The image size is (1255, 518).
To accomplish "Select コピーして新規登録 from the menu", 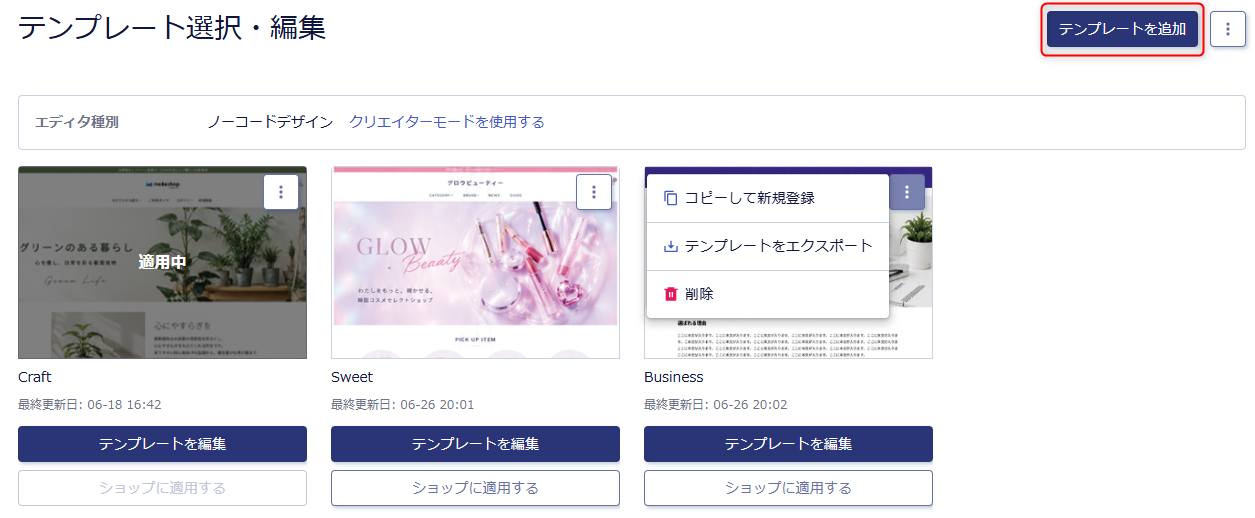I will (x=768, y=198).
